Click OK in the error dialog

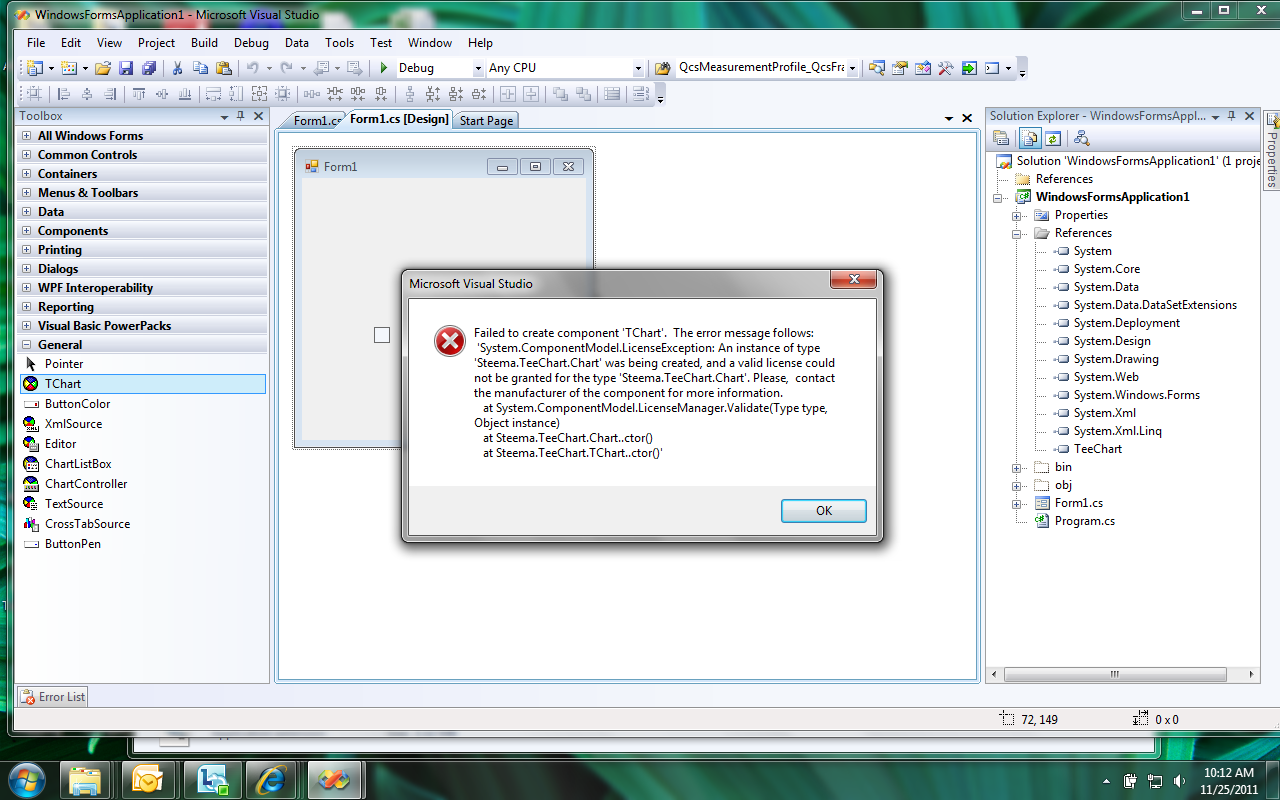click(x=824, y=510)
